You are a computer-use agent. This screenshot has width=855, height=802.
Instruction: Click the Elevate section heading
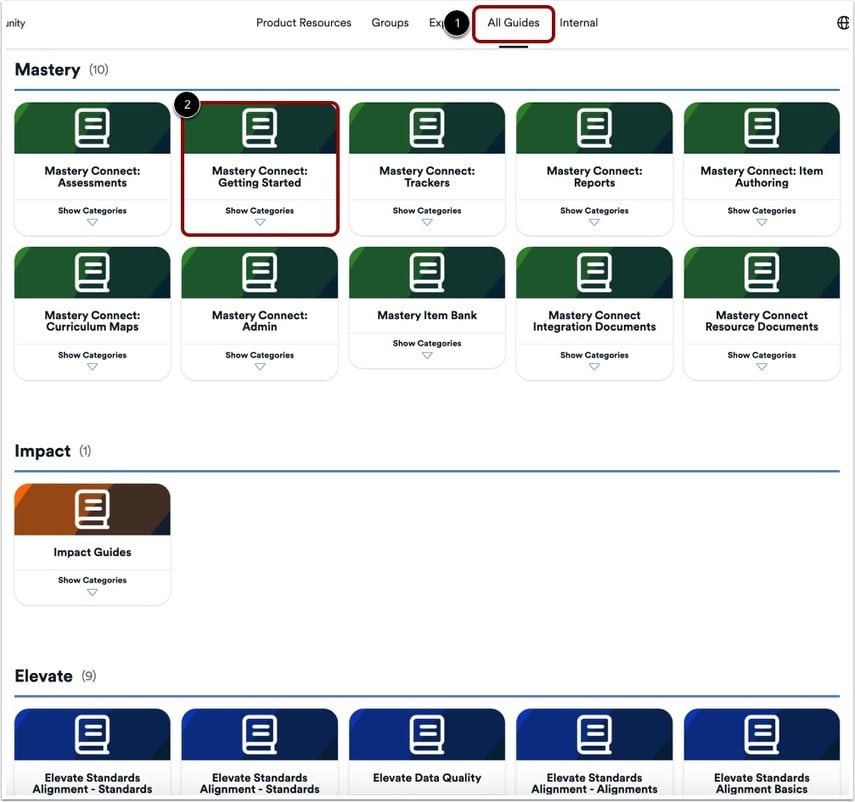pyautogui.click(x=44, y=676)
